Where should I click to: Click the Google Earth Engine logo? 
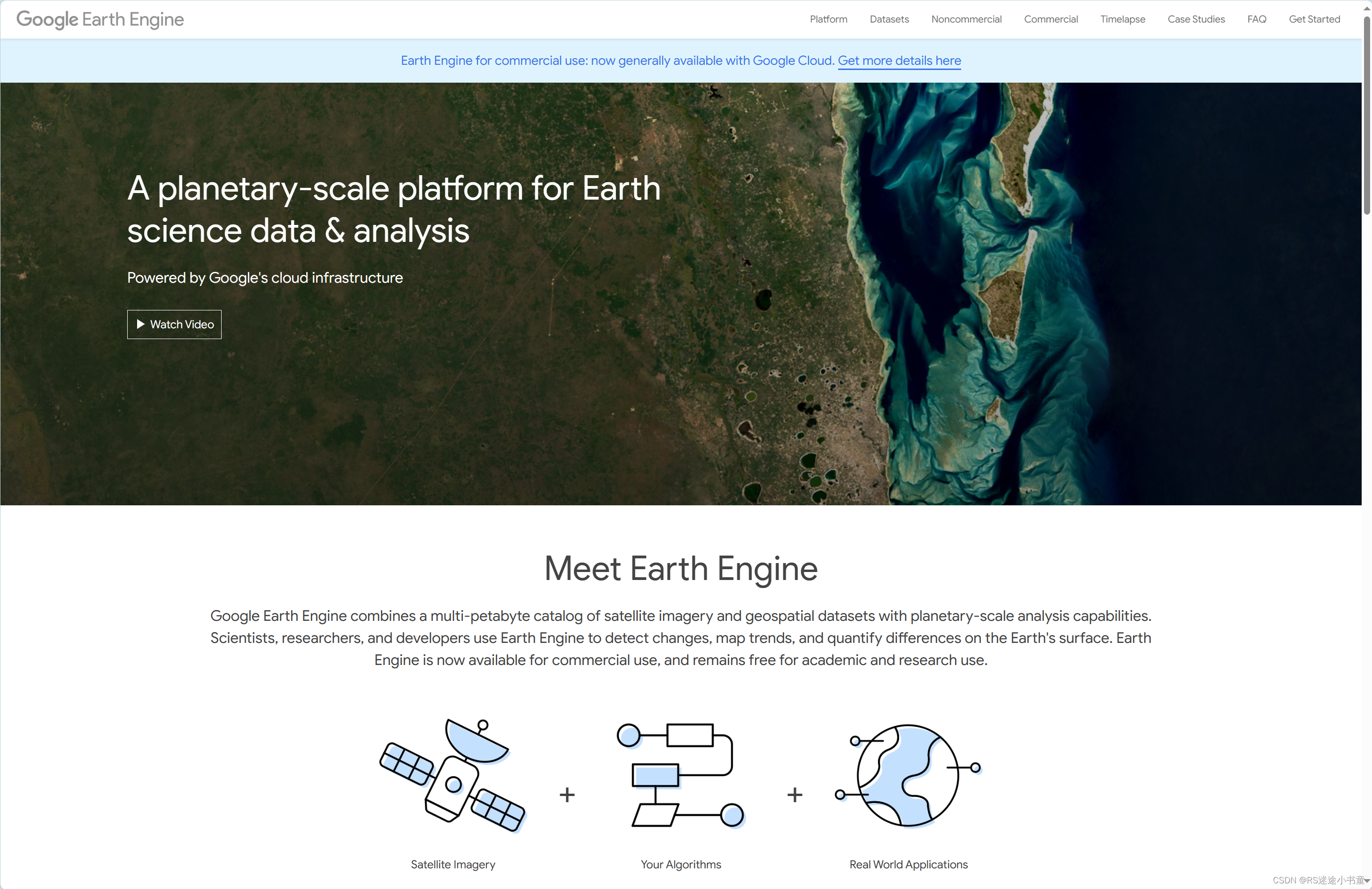(x=100, y=20)
